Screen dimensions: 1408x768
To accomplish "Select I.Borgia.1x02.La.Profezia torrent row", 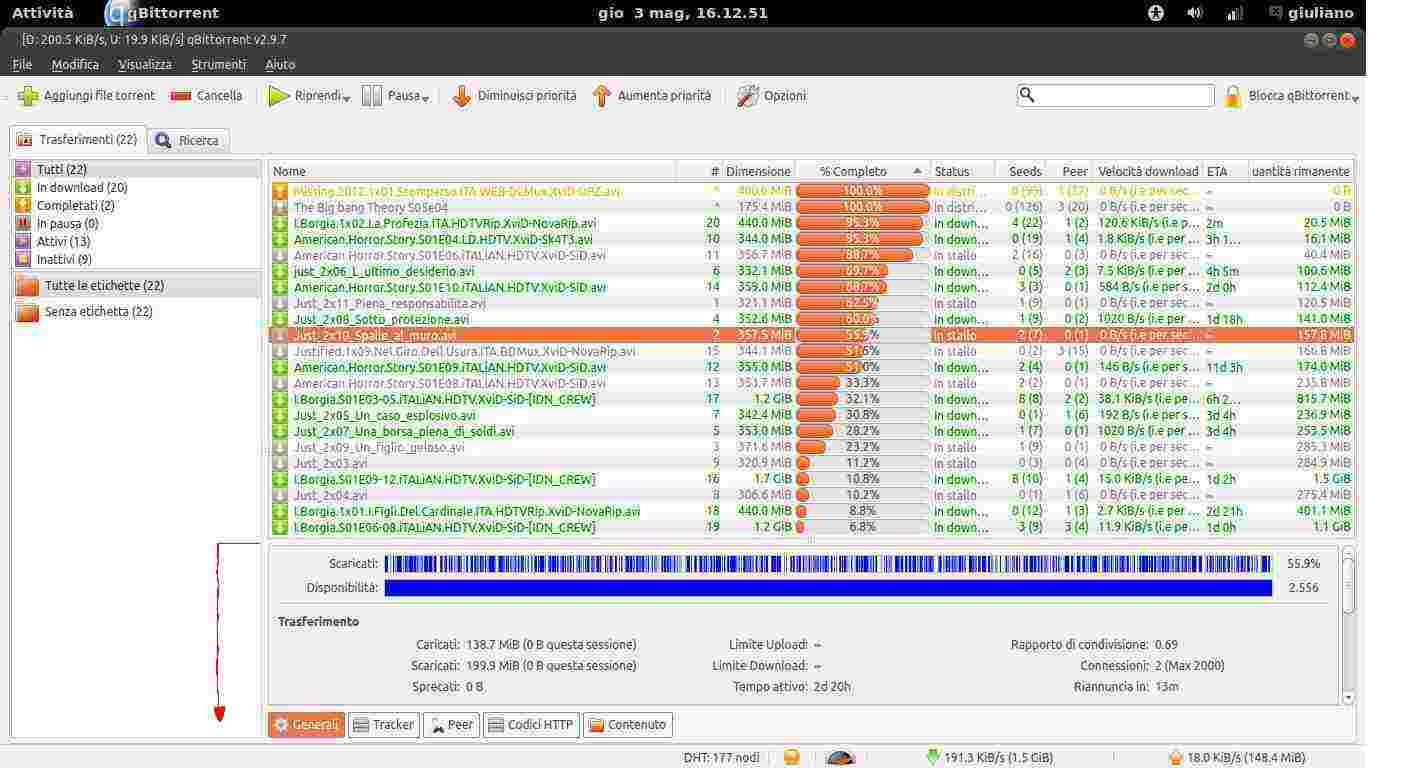I will (811, 223).
